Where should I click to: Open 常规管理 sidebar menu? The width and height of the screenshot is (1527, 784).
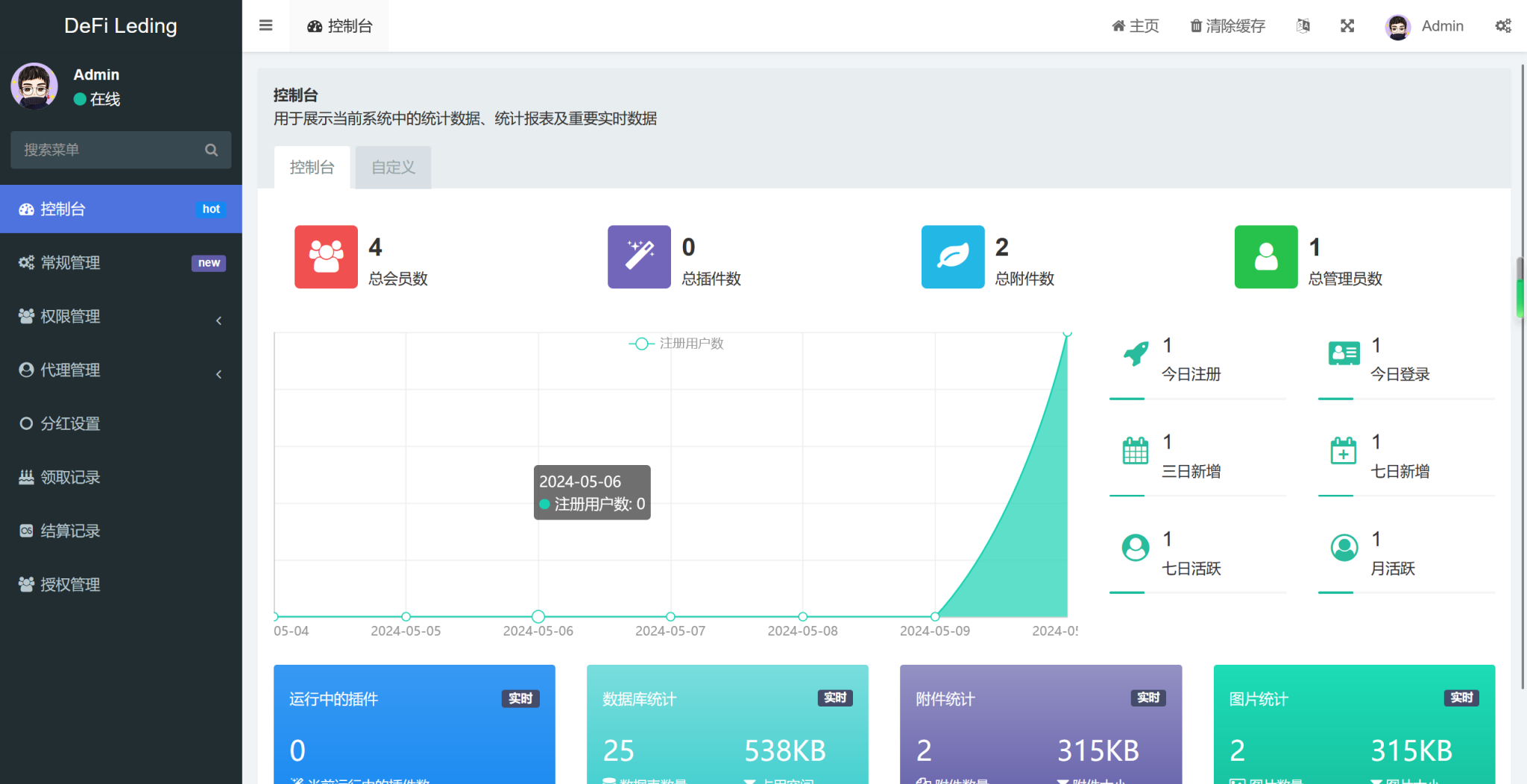121,262
